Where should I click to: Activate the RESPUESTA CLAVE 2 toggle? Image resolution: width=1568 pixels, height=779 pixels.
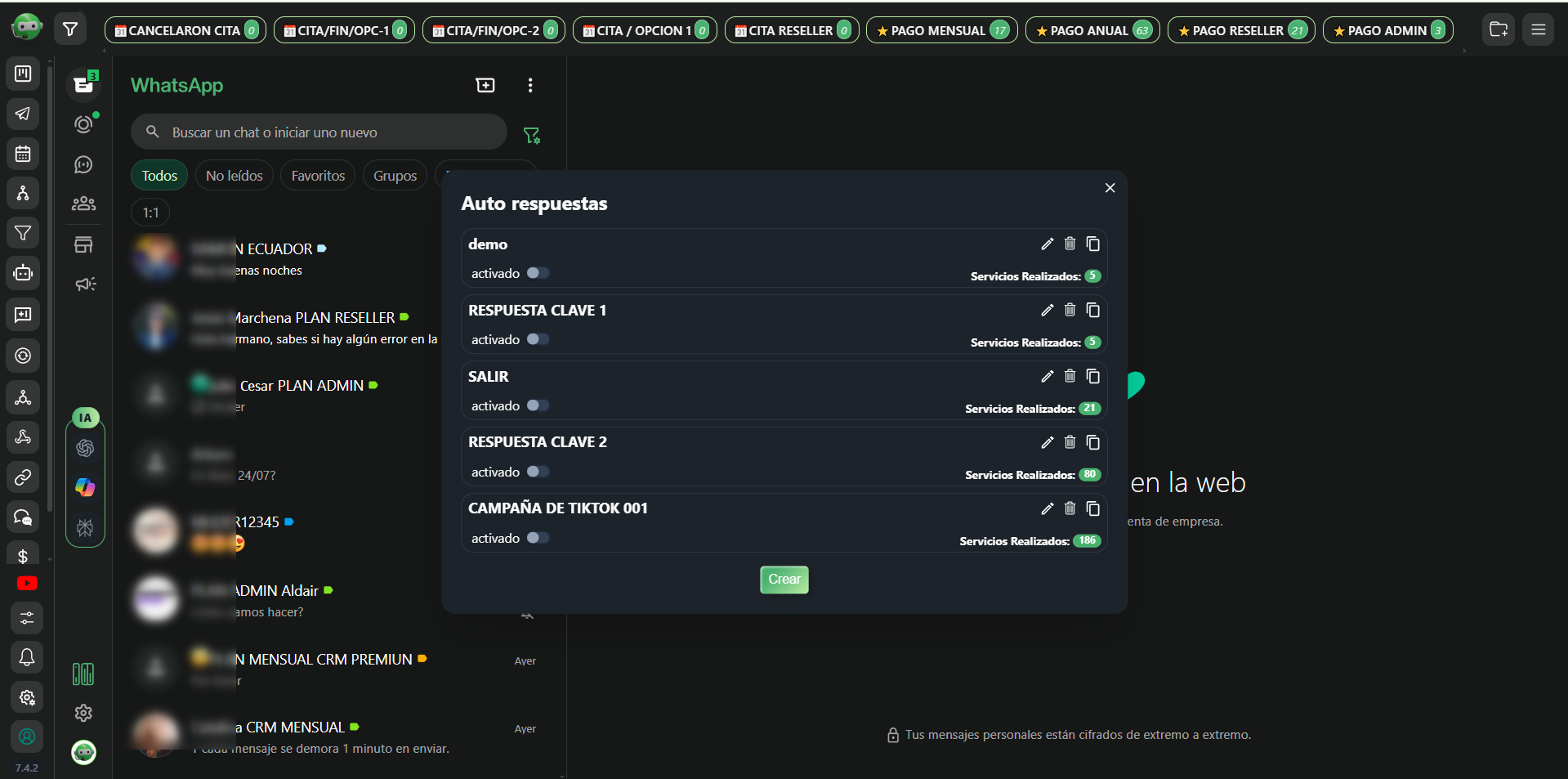pyautogui.click(x=538, y=472)
